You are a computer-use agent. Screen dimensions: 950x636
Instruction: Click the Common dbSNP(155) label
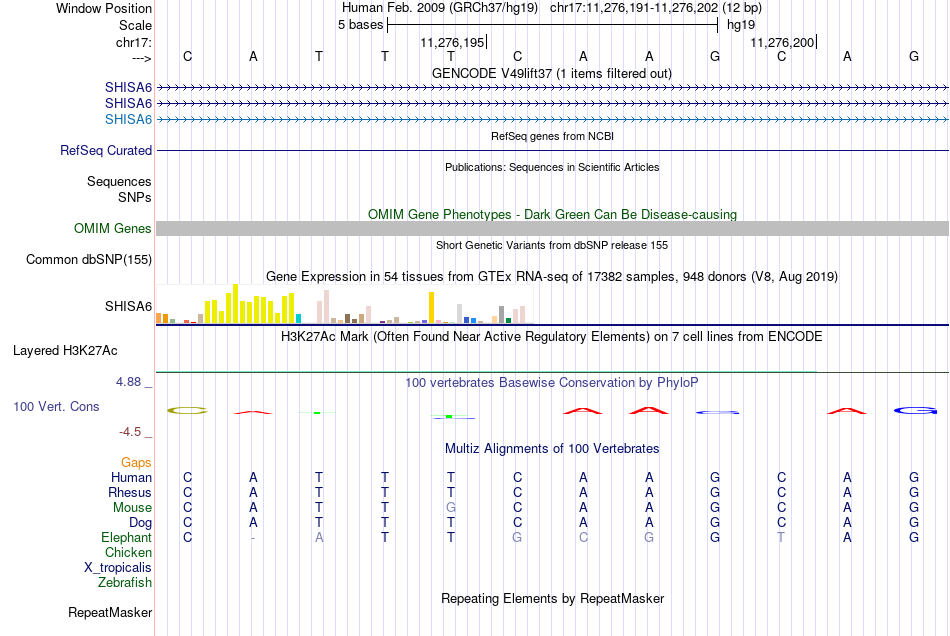tap(88, 260)
